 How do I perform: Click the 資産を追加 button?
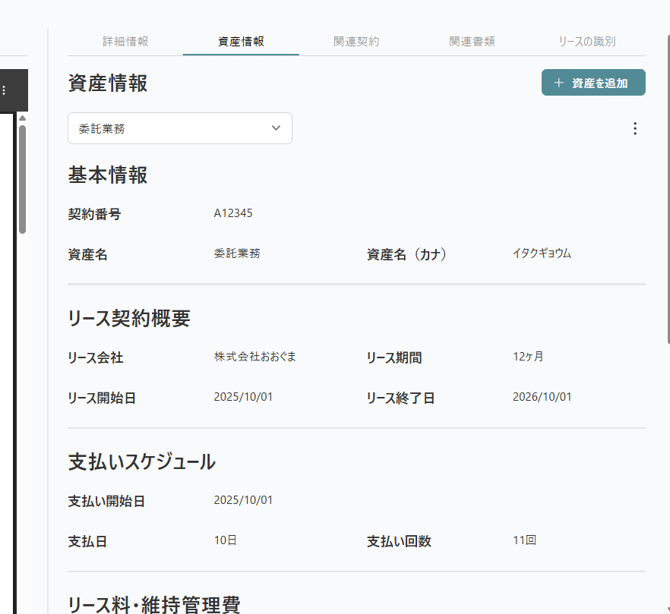pos(593,83)
